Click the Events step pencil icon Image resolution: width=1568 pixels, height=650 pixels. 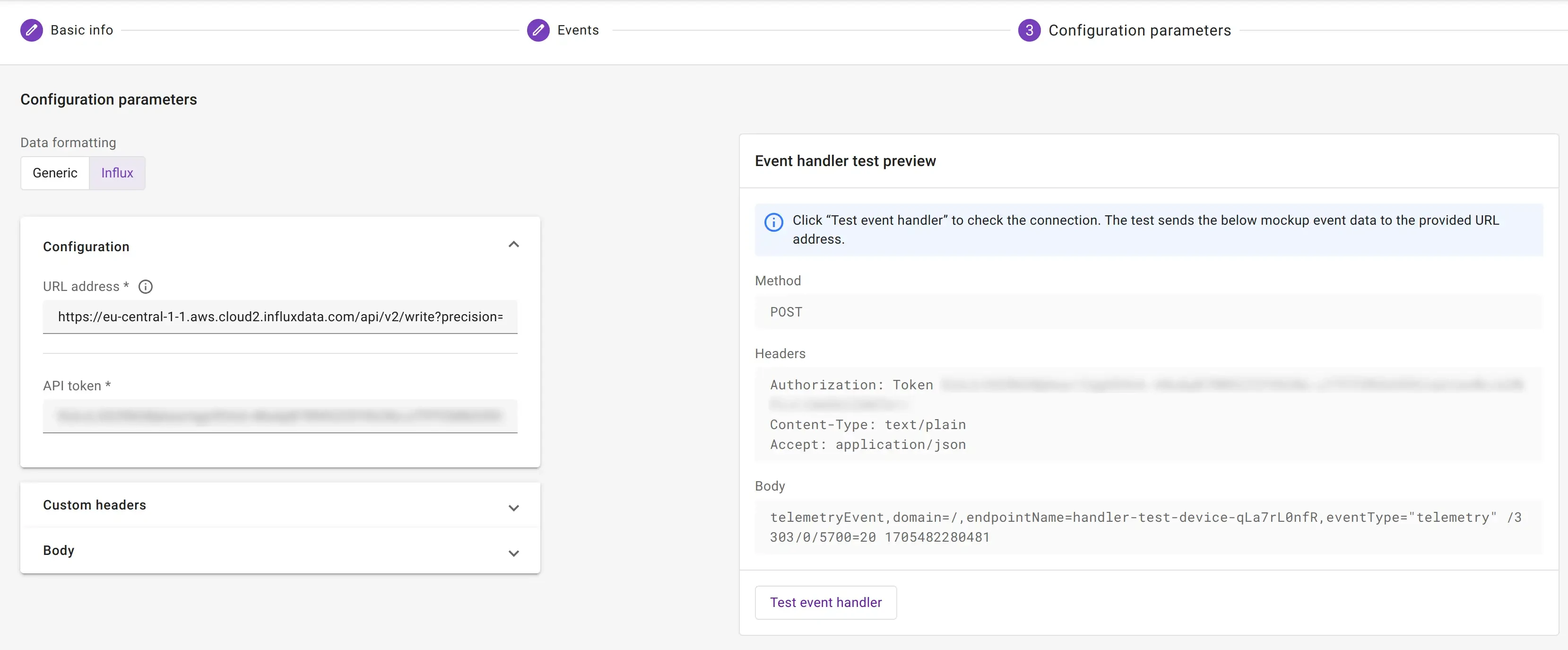[538, 30]
